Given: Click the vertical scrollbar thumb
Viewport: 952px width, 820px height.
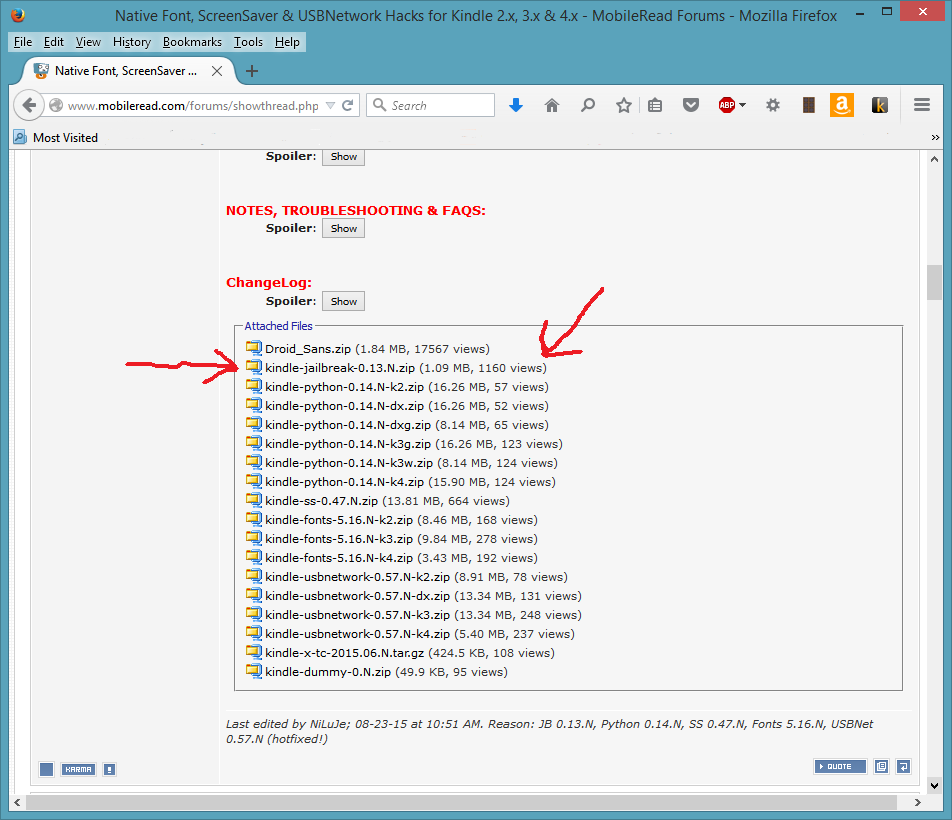Looking at the screenshot, I should (934, 282).
